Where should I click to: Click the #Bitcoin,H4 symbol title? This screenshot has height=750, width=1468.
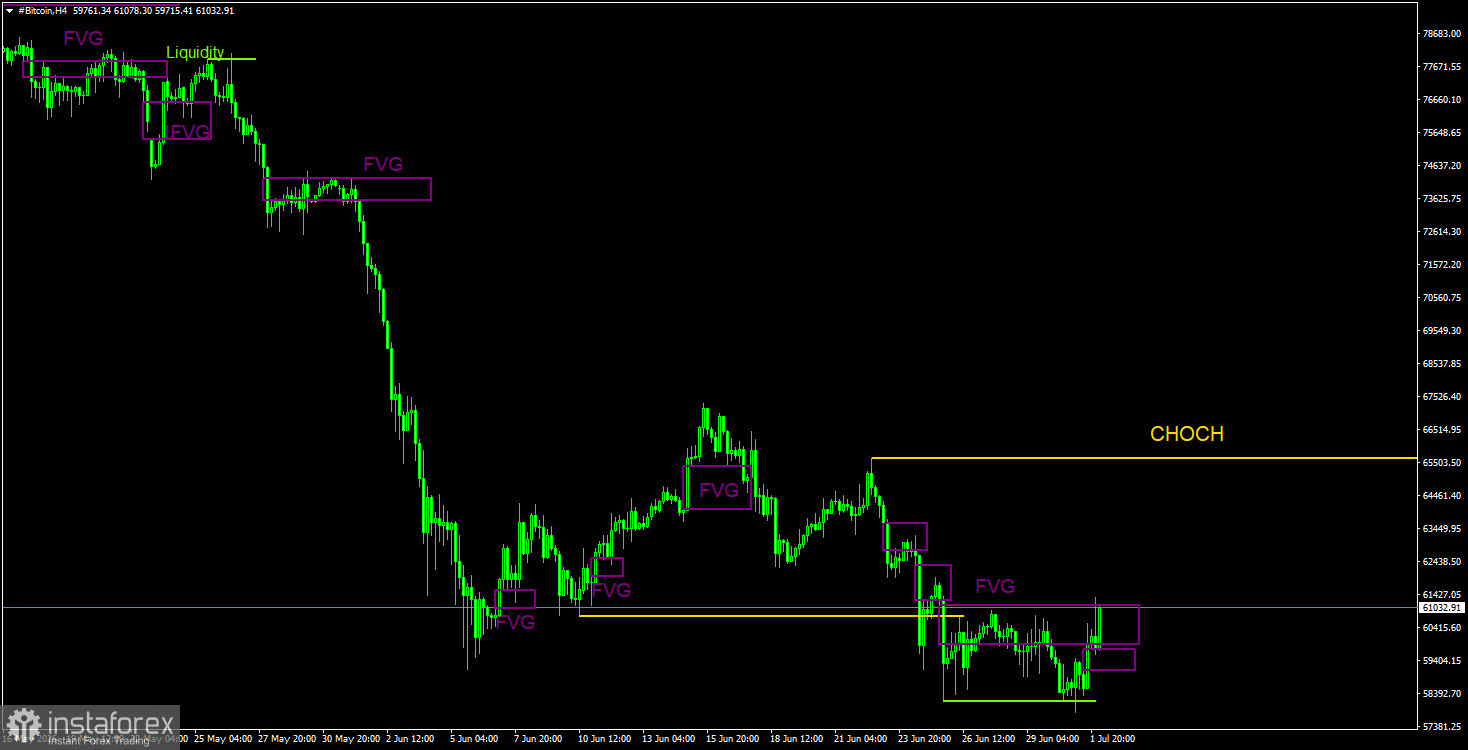pyautogui.click(x=41, y=10)
